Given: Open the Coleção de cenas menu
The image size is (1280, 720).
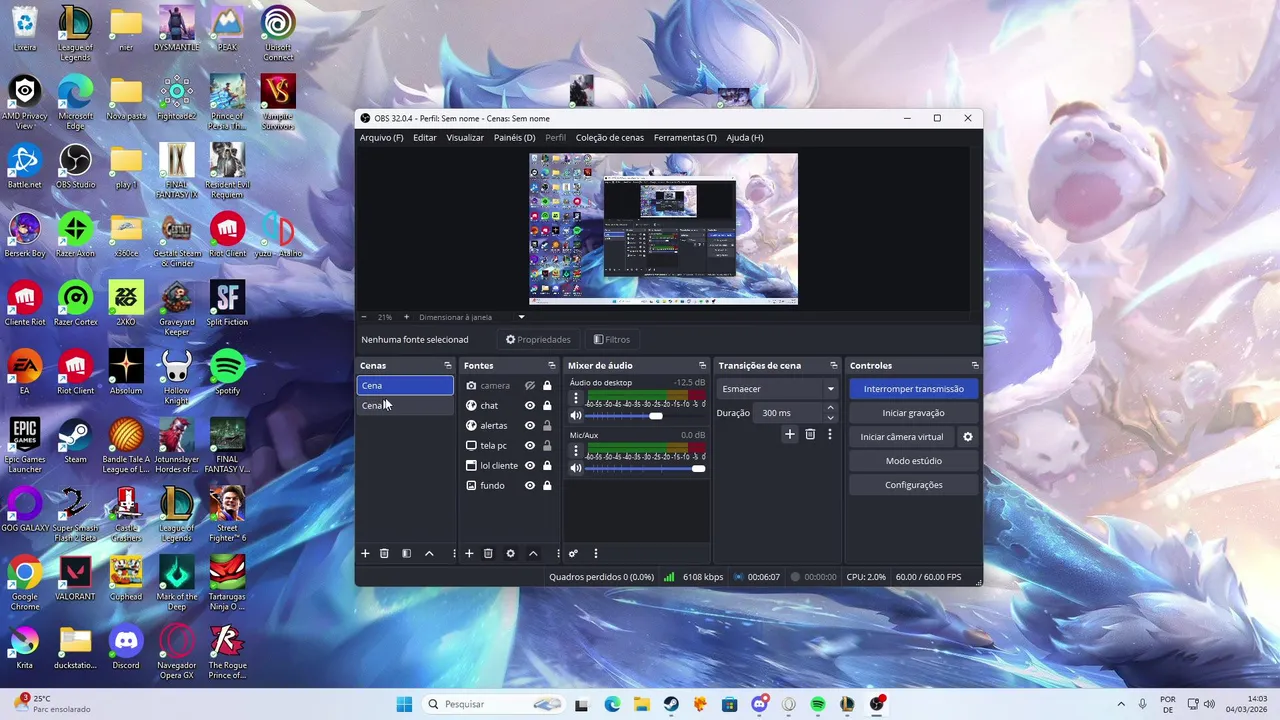Looking at the screenshot, I should point(609,138).
